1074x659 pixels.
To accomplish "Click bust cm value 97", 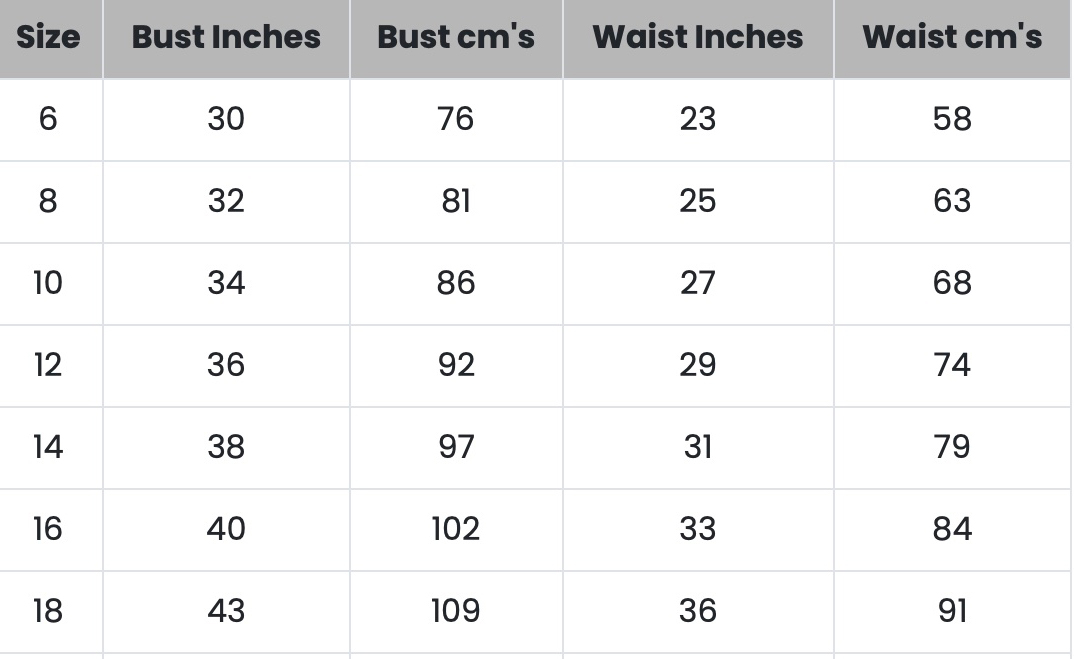I will (x=456, y=447).
